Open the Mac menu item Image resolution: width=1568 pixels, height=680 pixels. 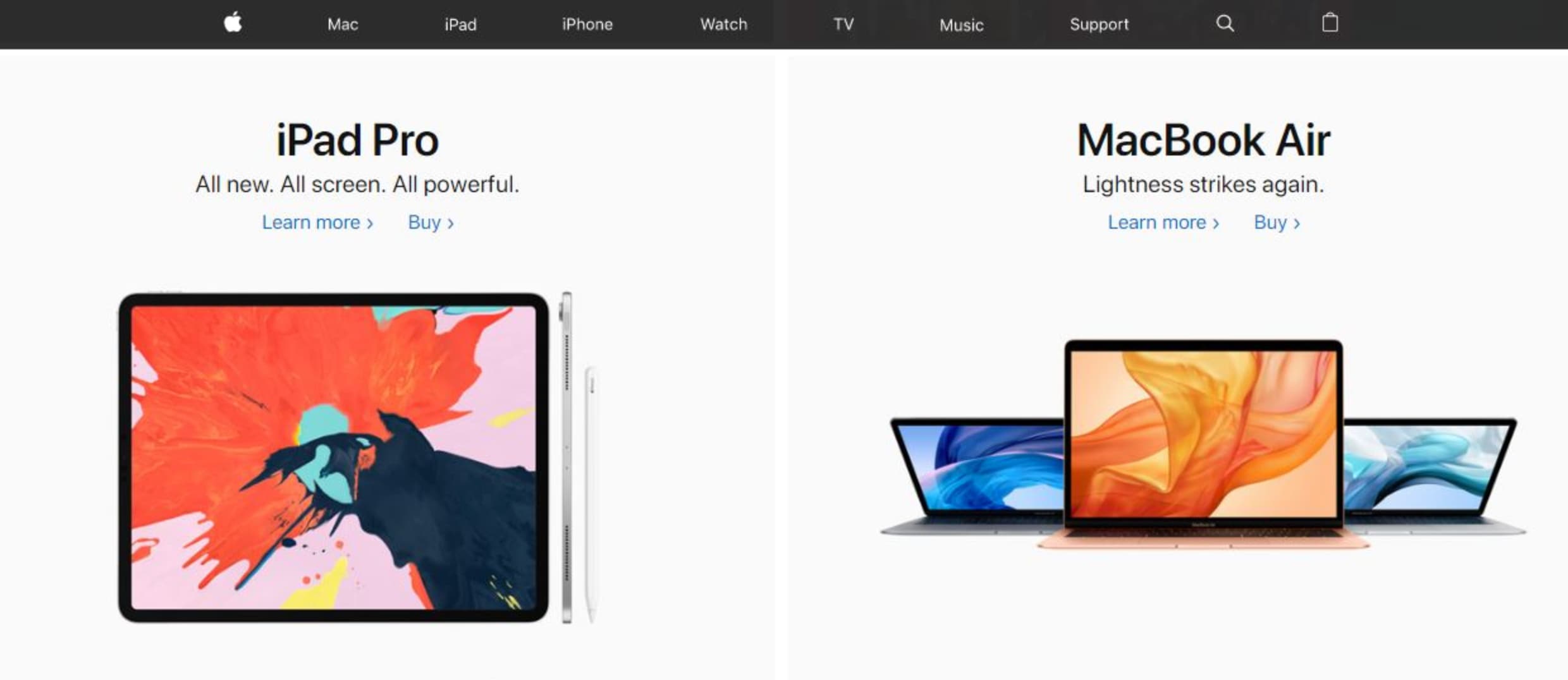[x=343, y=24]
